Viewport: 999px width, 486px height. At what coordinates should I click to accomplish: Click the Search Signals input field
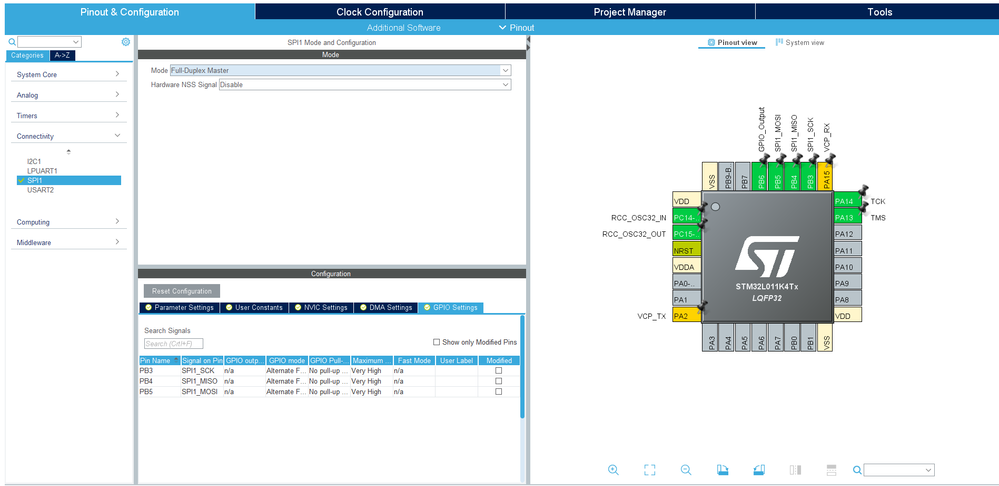[x=173, y=344]
